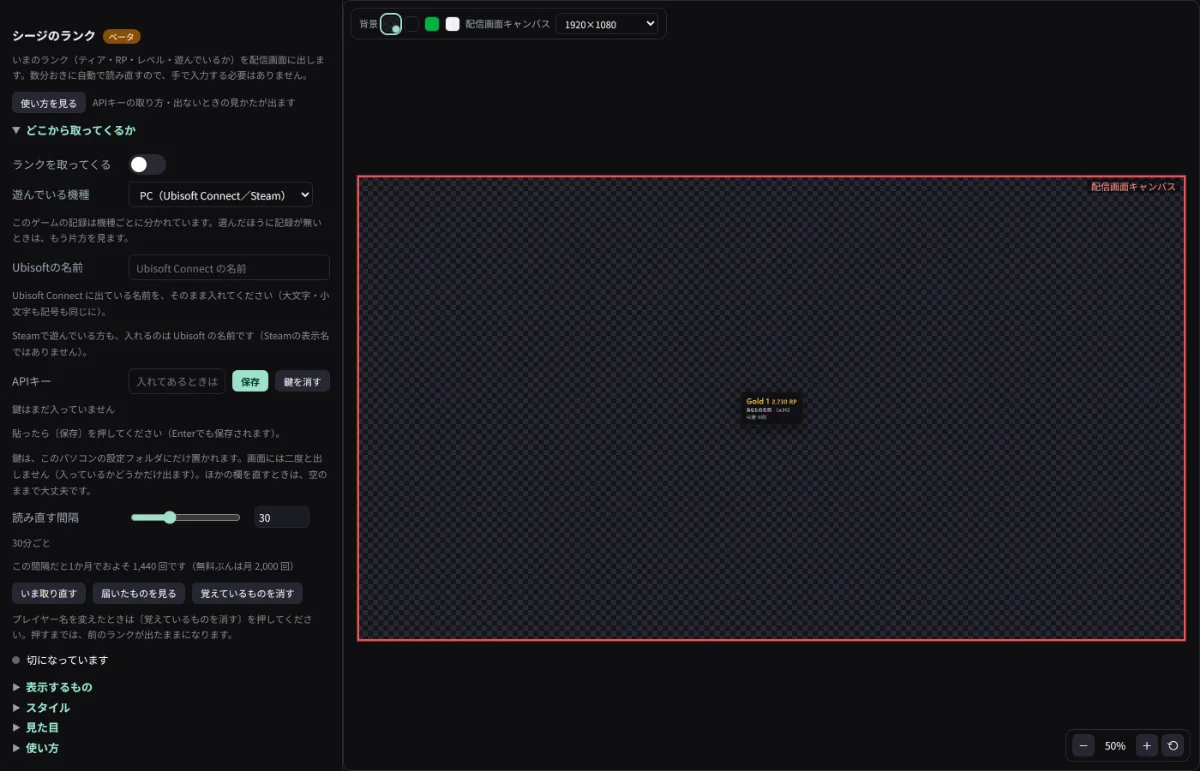Select the Gold 1 rank widget on canvas
The image size is (1200, 771).
pos(771,408)
